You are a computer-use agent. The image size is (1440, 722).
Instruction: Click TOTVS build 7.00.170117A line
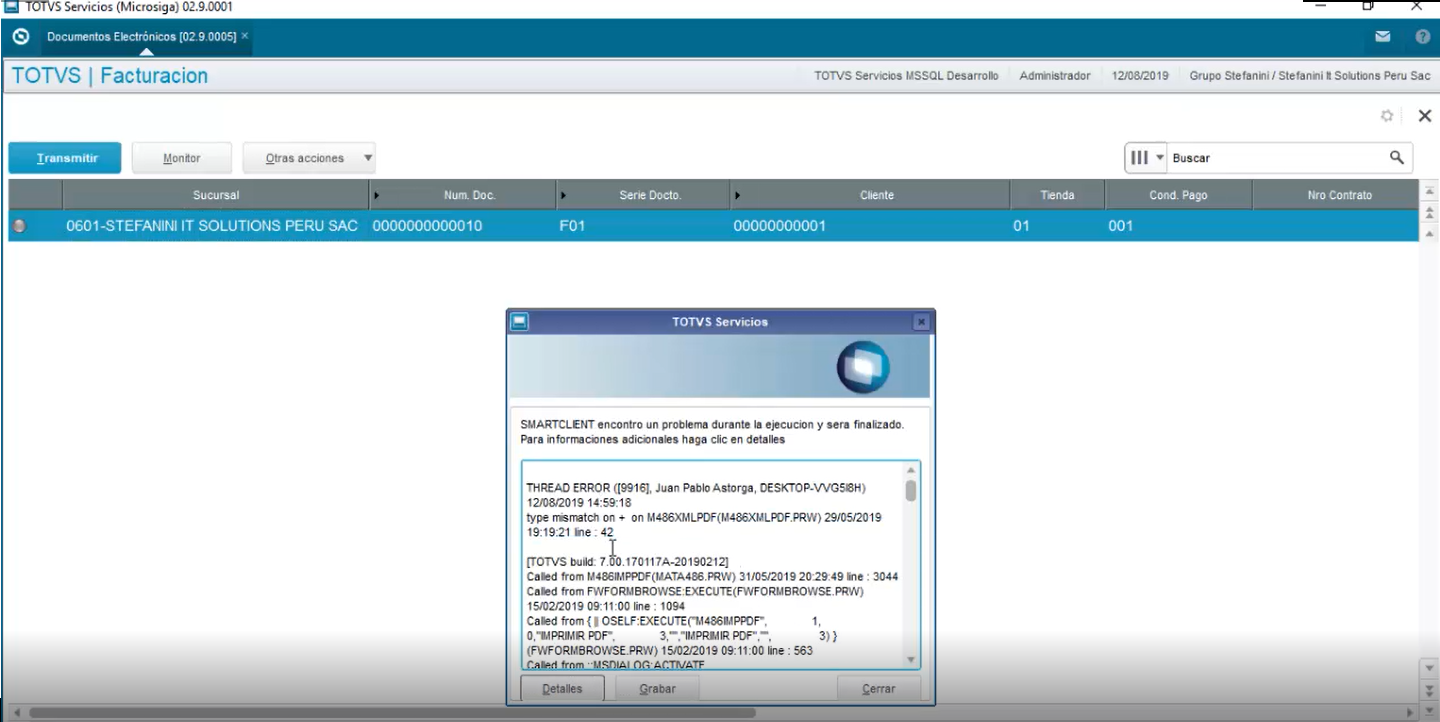(627, 562)
